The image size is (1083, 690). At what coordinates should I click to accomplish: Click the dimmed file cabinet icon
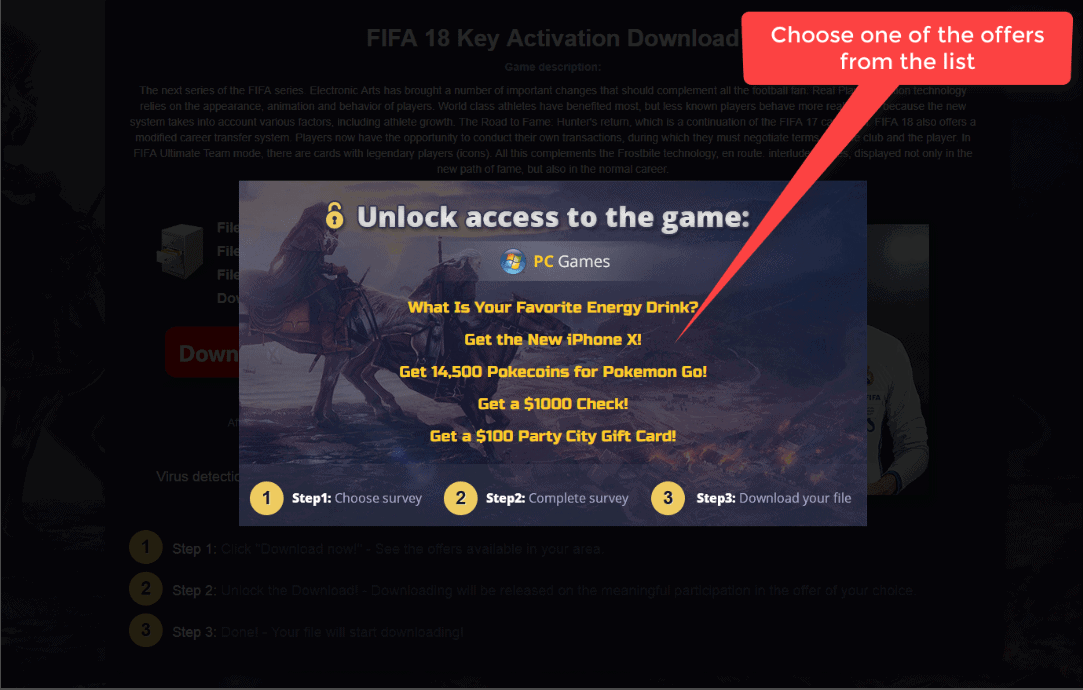point(181,251)
